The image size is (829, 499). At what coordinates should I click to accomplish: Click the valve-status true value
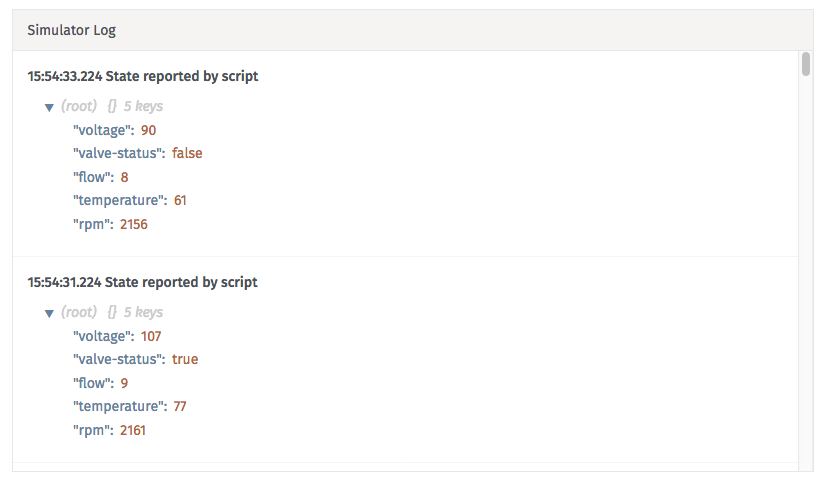[185, 359]
